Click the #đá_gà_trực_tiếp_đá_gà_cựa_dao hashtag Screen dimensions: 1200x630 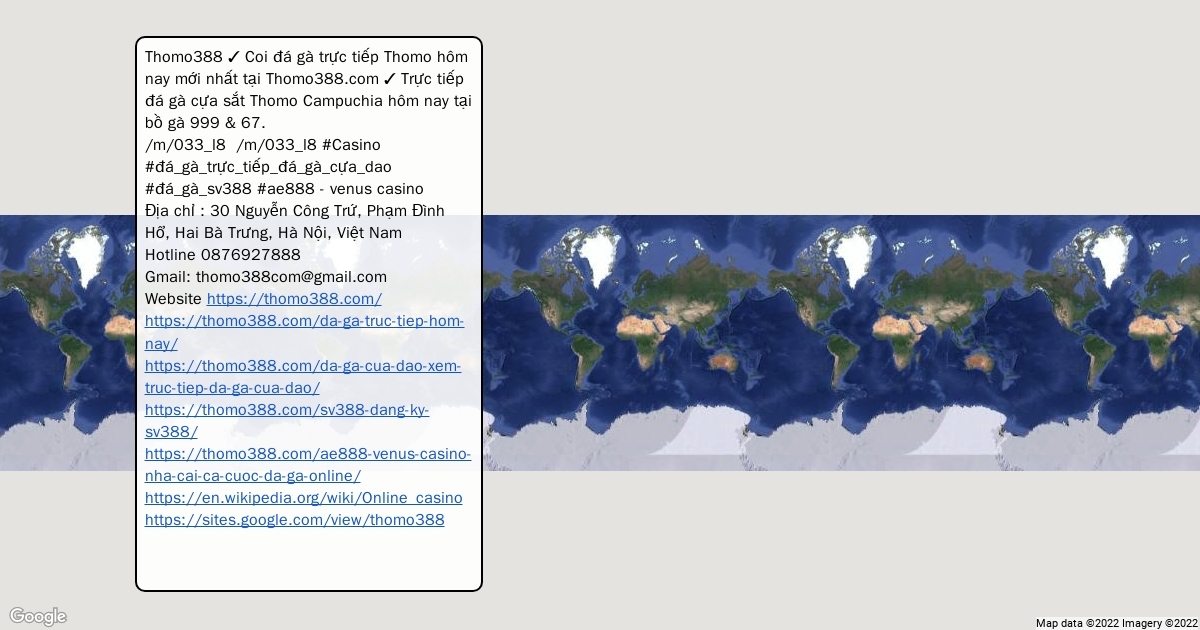(268, 167)
